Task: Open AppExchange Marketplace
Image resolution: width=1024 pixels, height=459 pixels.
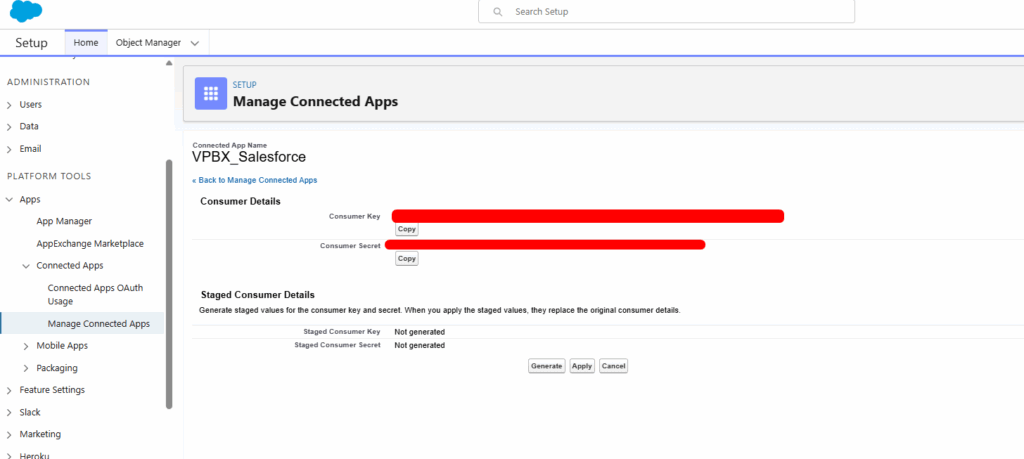Action: (90, 244)
